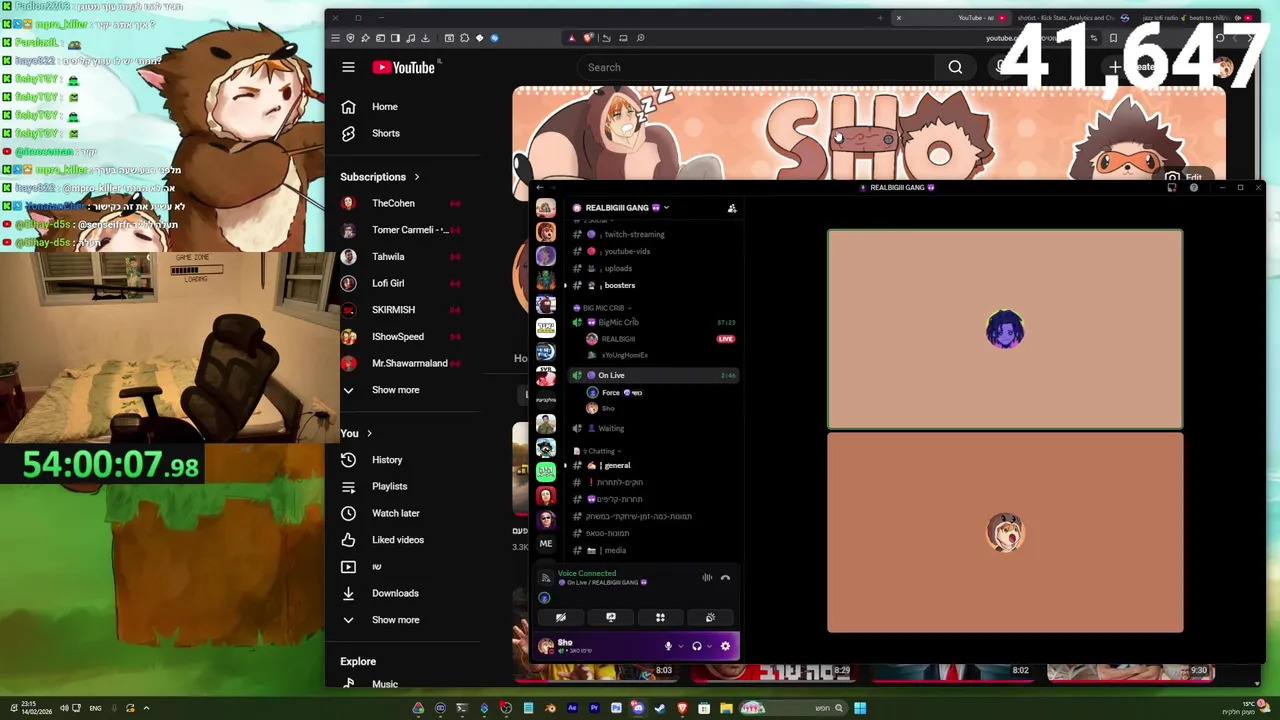Open browser downloads arrow icon
1280x720 pixels.
tap(425, 38)
